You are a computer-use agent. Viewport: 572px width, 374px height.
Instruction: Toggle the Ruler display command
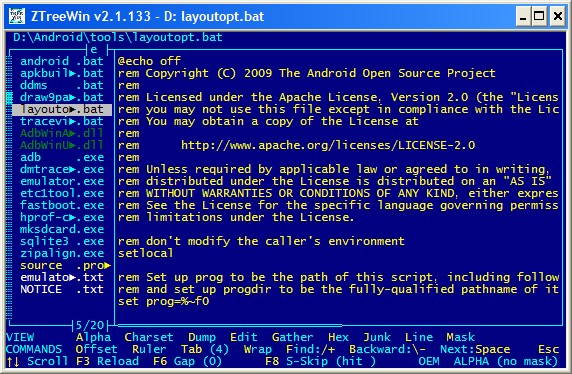pos(149,349)
